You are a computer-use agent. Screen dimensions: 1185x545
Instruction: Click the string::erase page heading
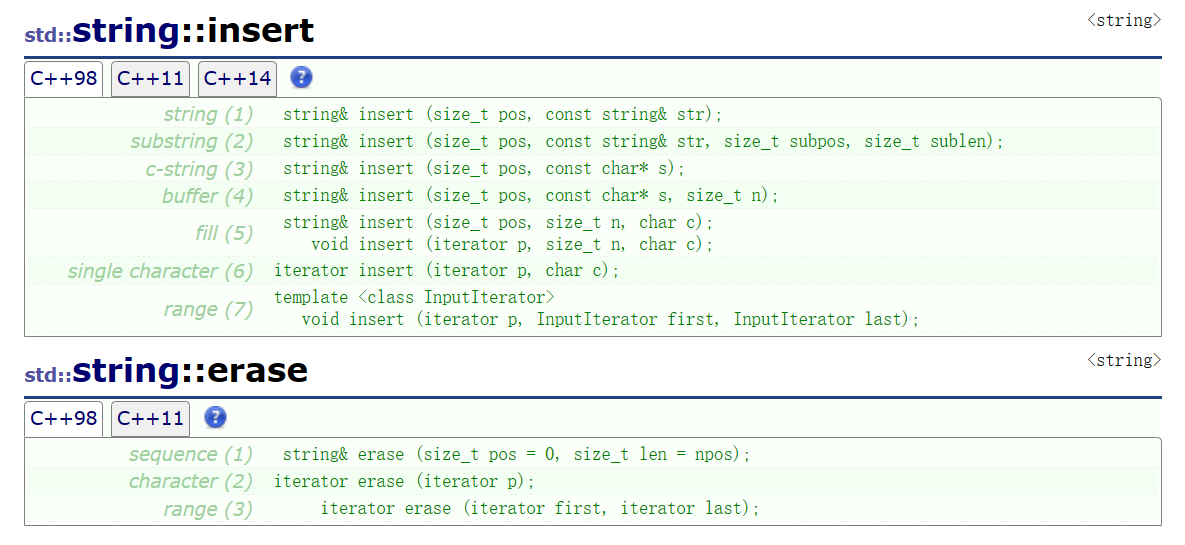tap(190, 371)
